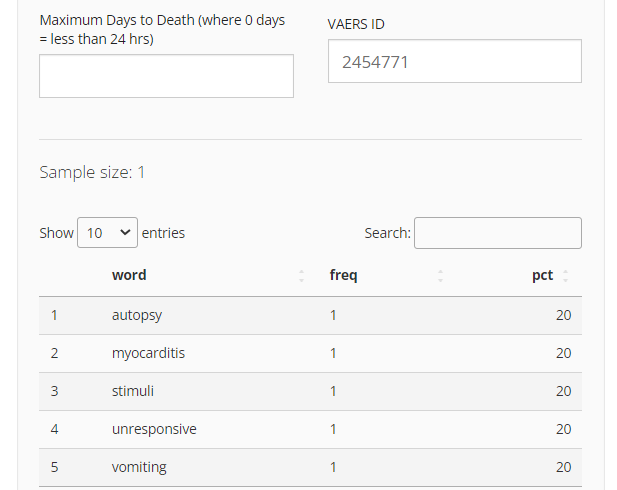
Task: Click row number 3 cell
Action: click(54, 391)
